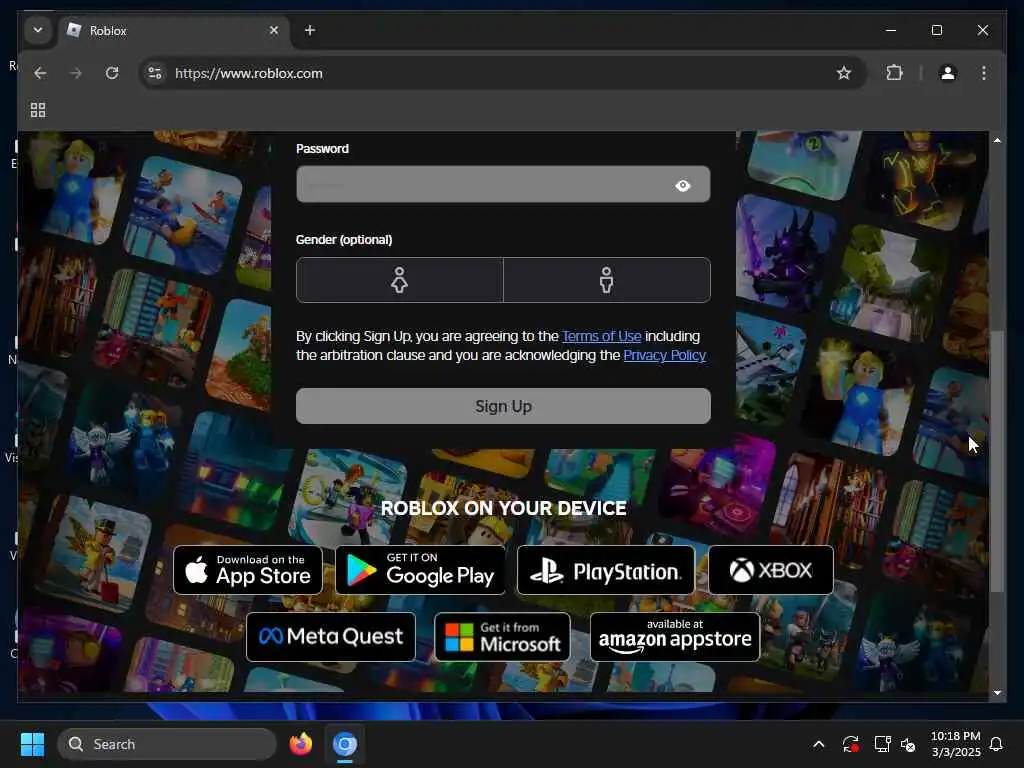Open the tab search dropdown arrow
The width and height of the screenshot is (1024, 768).
tap(38, 30)
